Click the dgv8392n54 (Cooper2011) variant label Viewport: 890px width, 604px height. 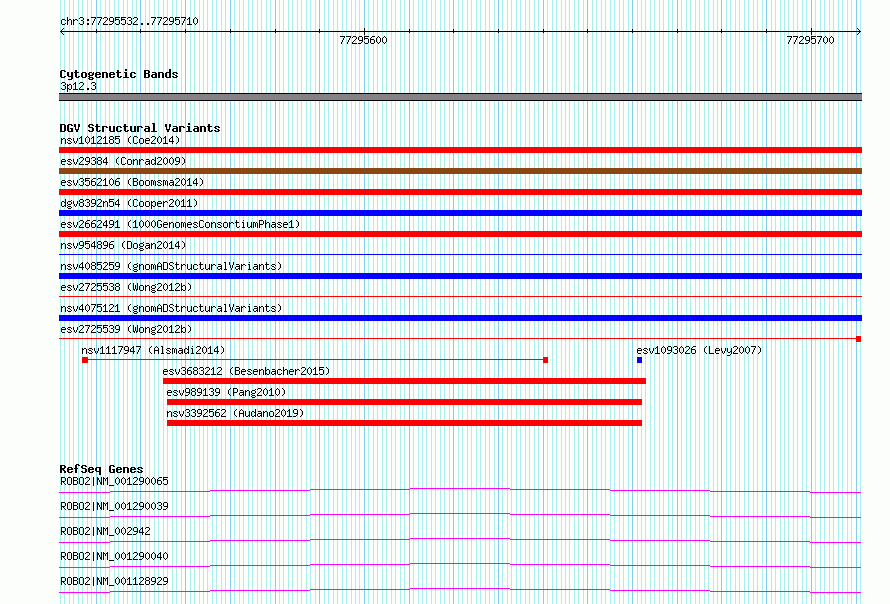point(129,203)
